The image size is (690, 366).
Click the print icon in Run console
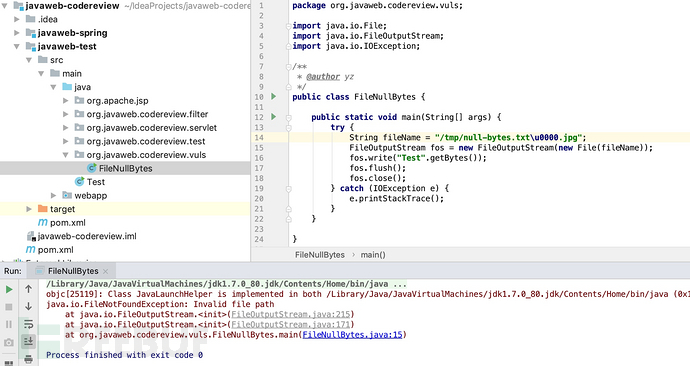click(29, 359)
